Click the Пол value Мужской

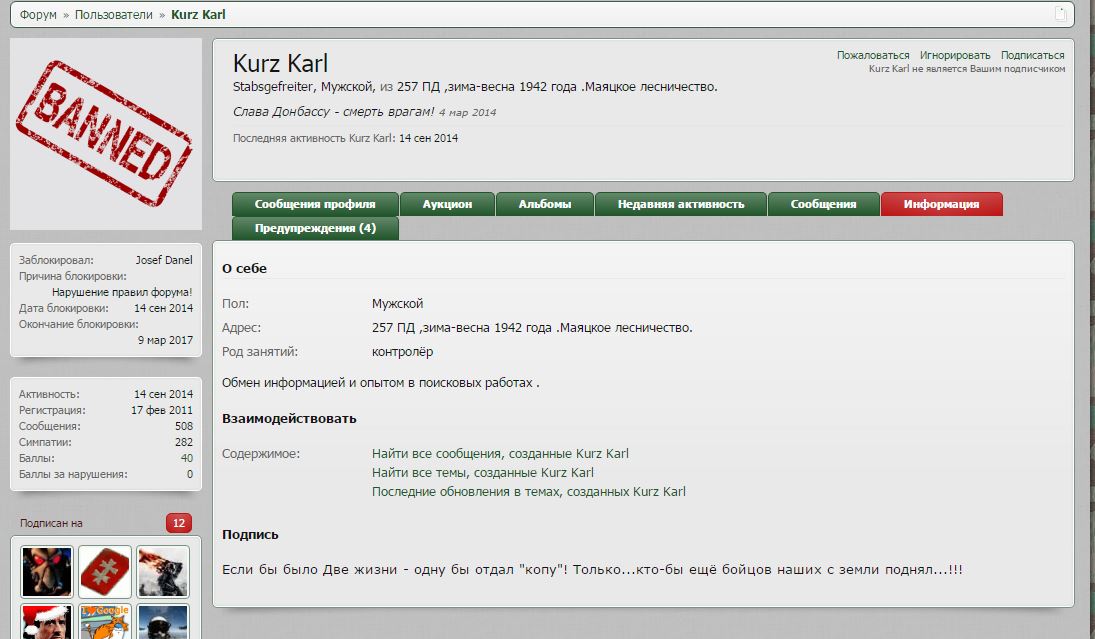[397, 304]
